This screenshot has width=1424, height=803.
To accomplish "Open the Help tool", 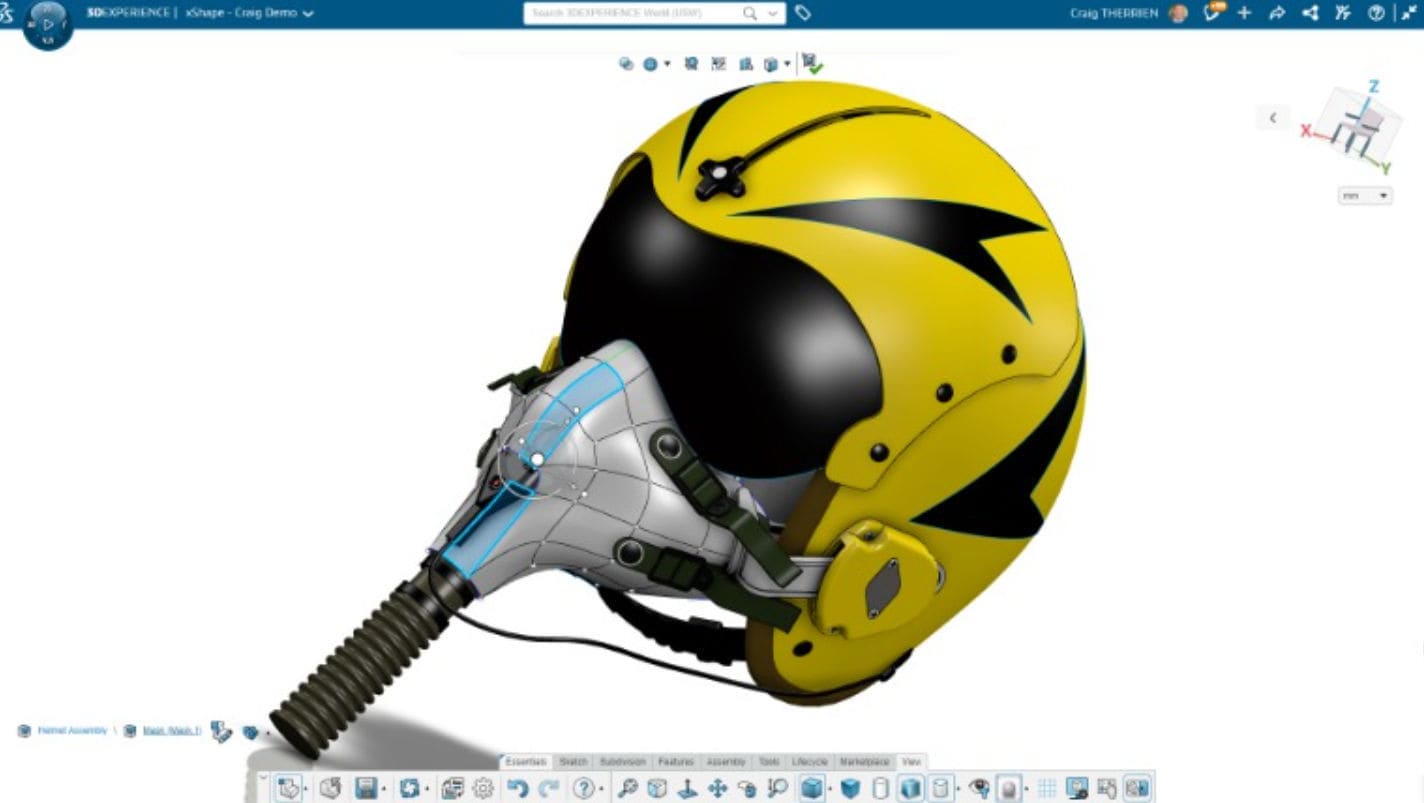I will (x=584, y=787).
